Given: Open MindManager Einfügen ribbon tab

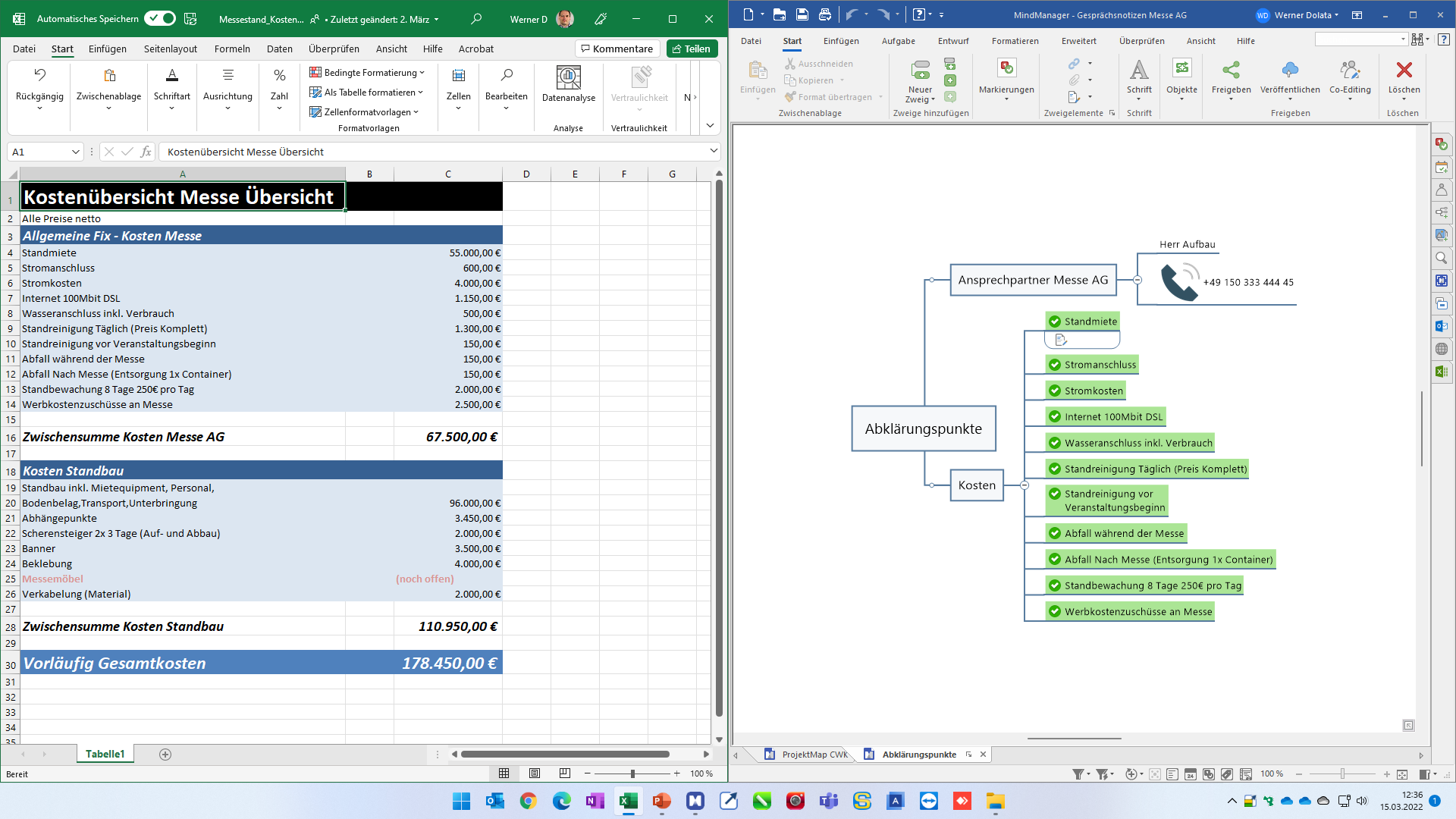Looking at the screenshot, I should click(841, 41).
